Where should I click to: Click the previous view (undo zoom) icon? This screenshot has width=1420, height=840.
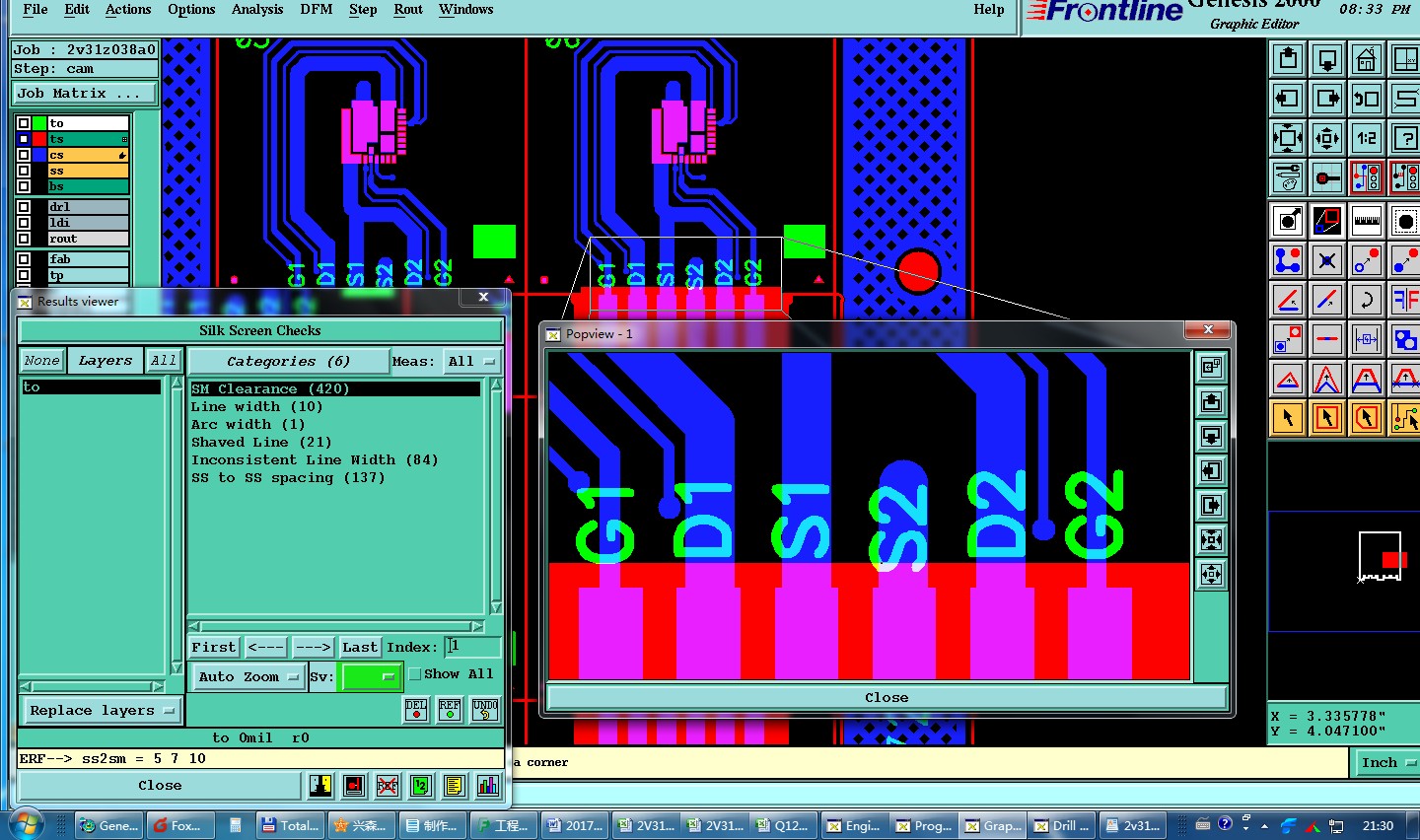pos(1367,99)
